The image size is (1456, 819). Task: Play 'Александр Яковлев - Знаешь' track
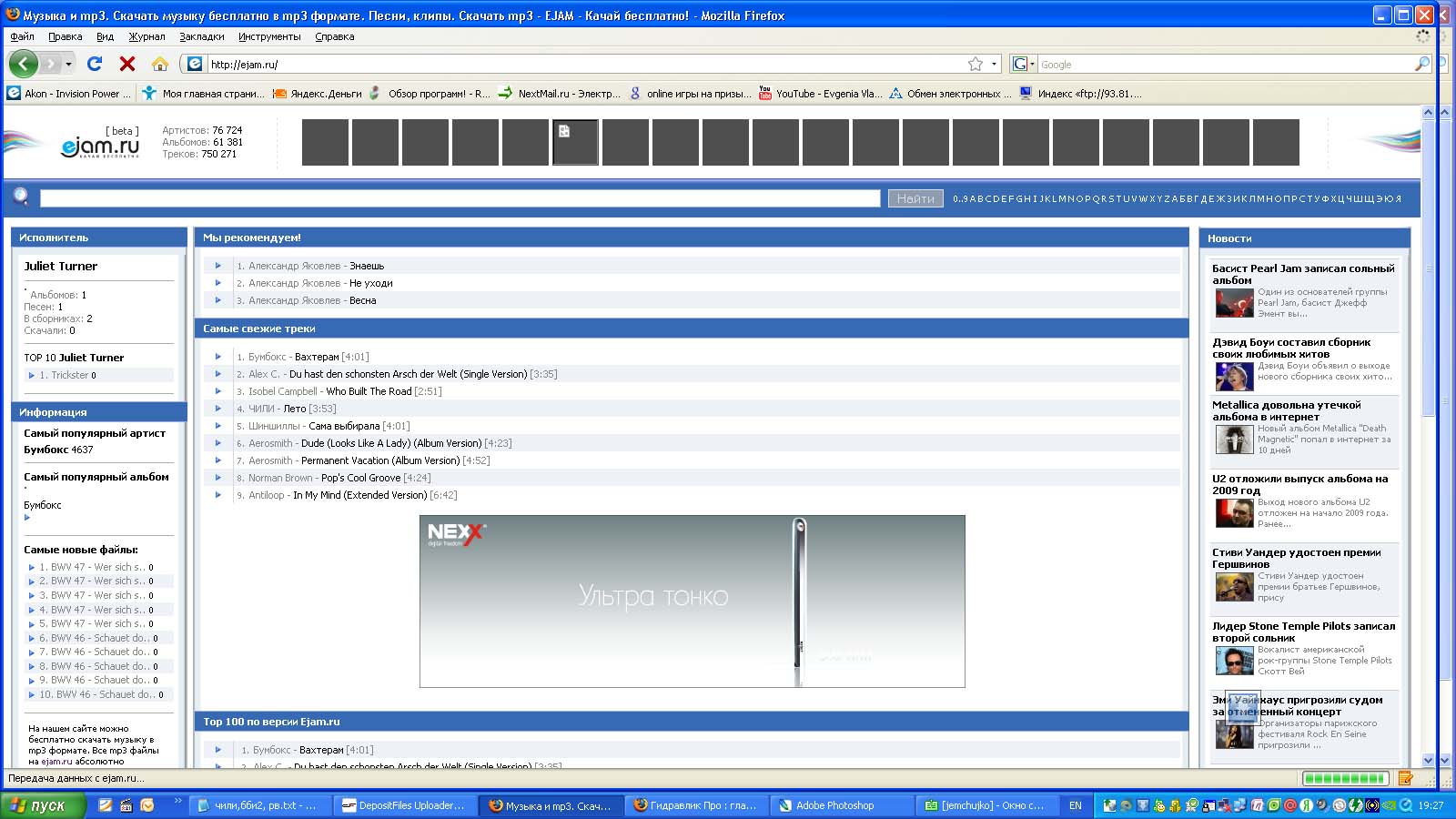coord(218,266)
